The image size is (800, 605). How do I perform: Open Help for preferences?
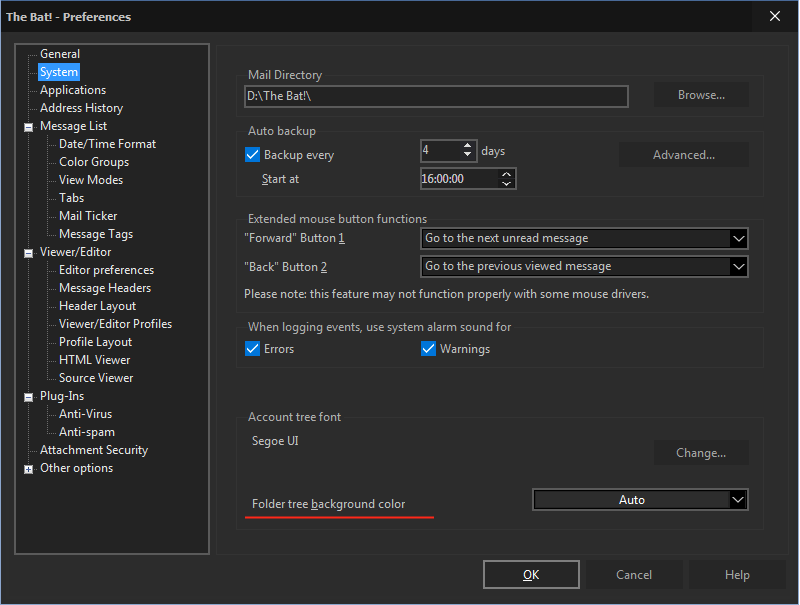[737, 574]
